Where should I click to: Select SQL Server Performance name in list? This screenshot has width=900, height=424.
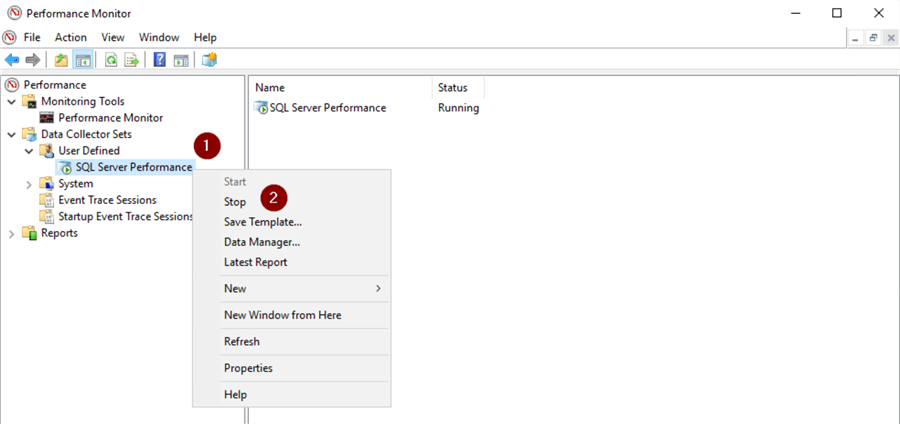pyautogui.click(x=328, y=108)
